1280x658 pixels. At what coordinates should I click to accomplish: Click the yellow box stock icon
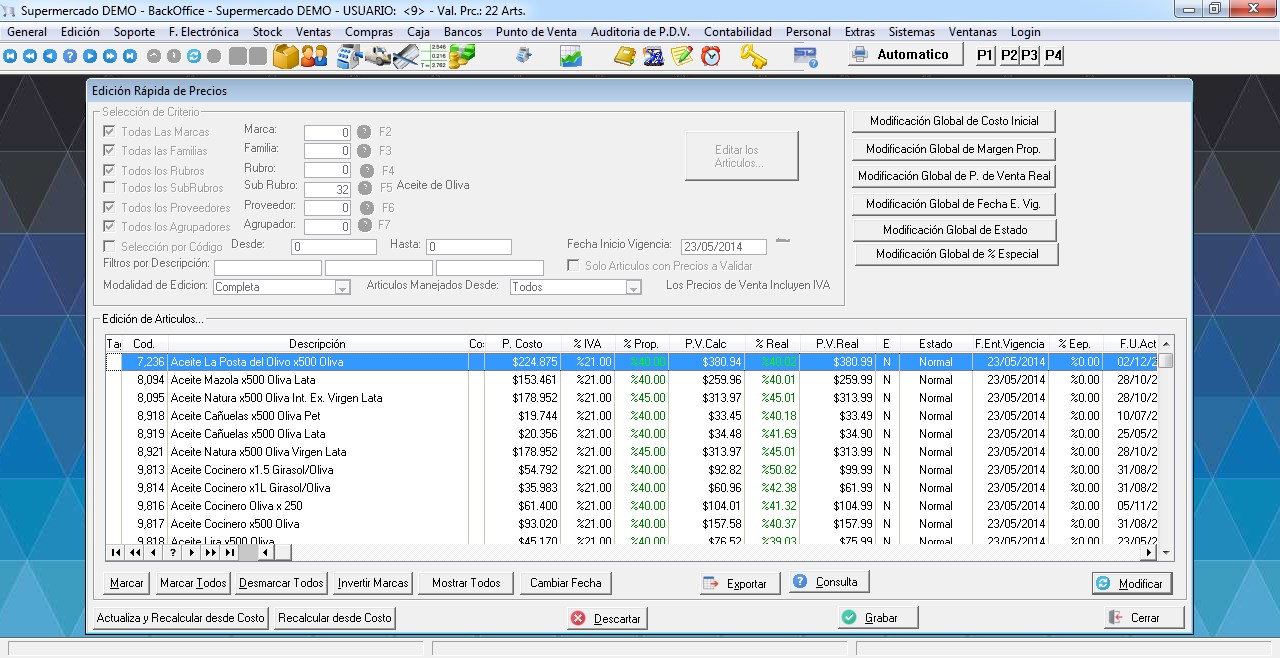point(286,56)
